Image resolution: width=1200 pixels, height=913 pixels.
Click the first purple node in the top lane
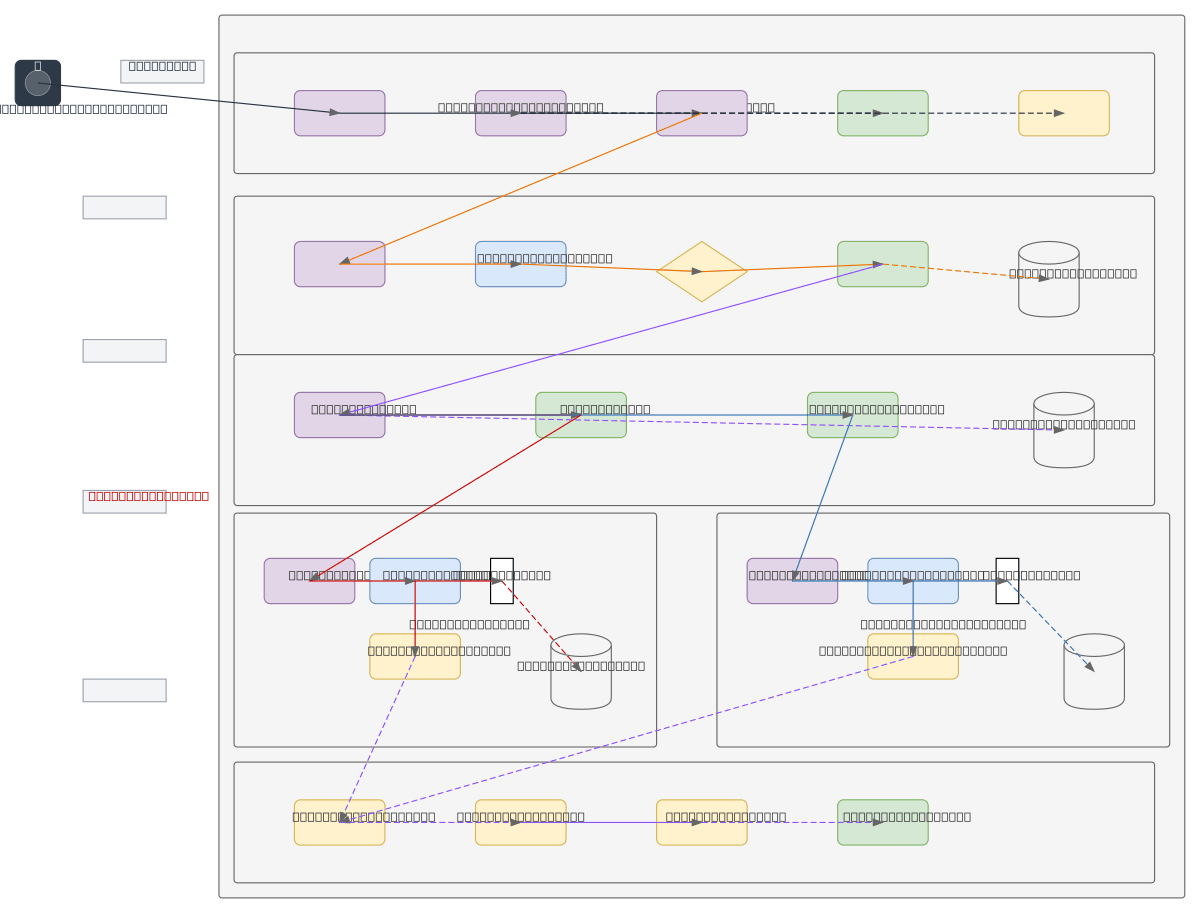coord(339,113)
